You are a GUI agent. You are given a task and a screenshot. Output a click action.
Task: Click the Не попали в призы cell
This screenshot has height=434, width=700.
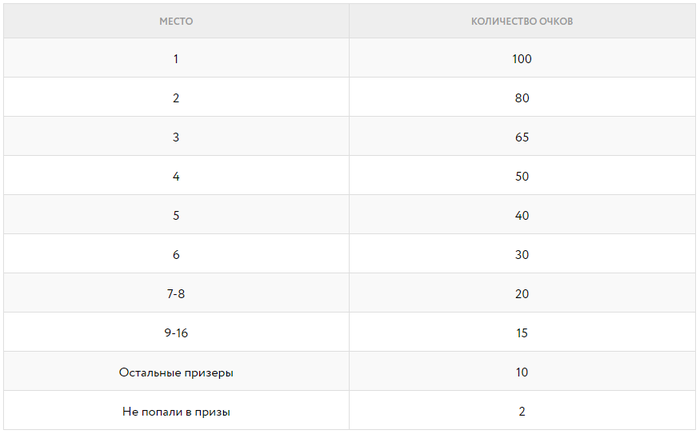tap(176, 411)
